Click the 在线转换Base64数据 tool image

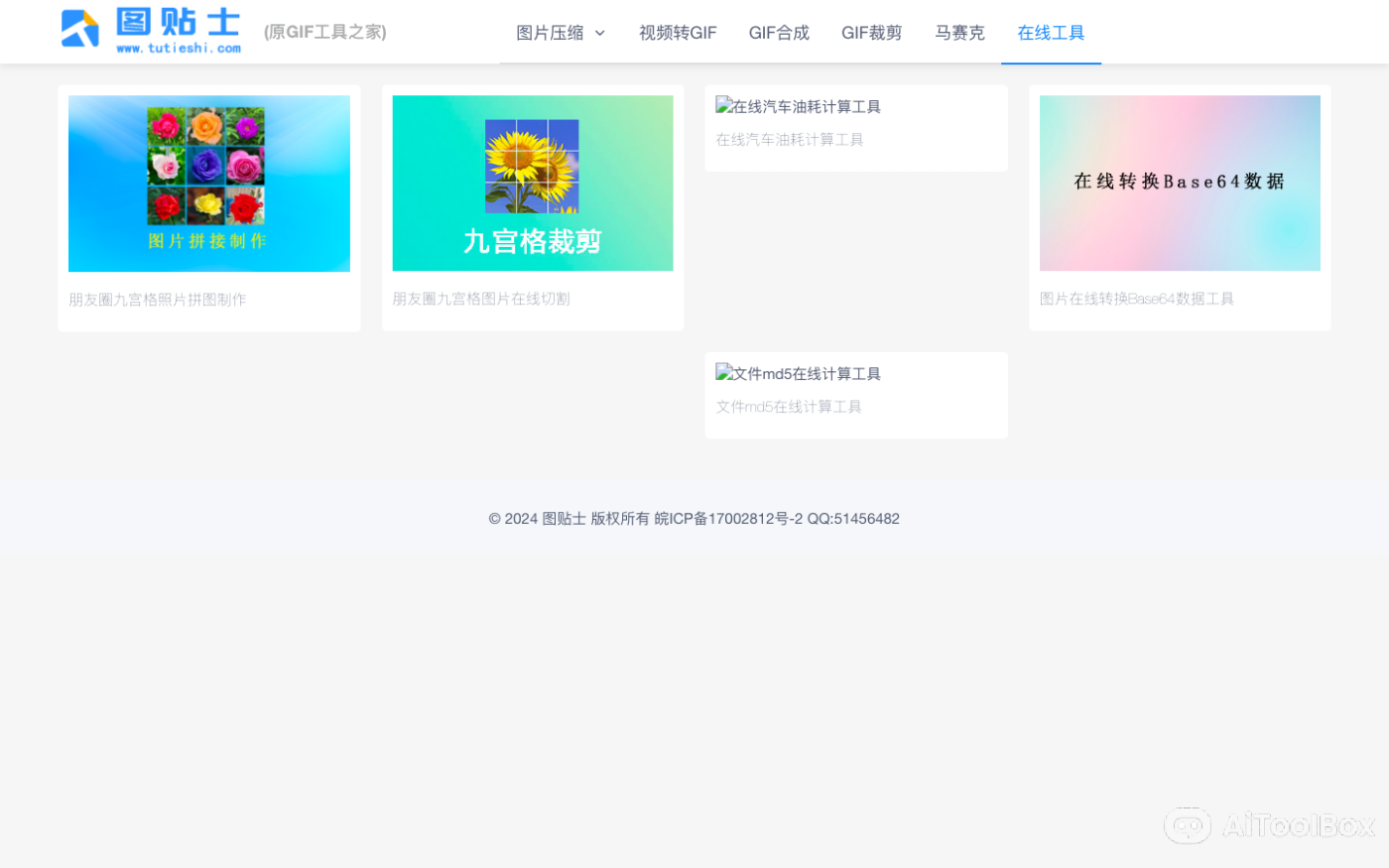click(1179, 183)
